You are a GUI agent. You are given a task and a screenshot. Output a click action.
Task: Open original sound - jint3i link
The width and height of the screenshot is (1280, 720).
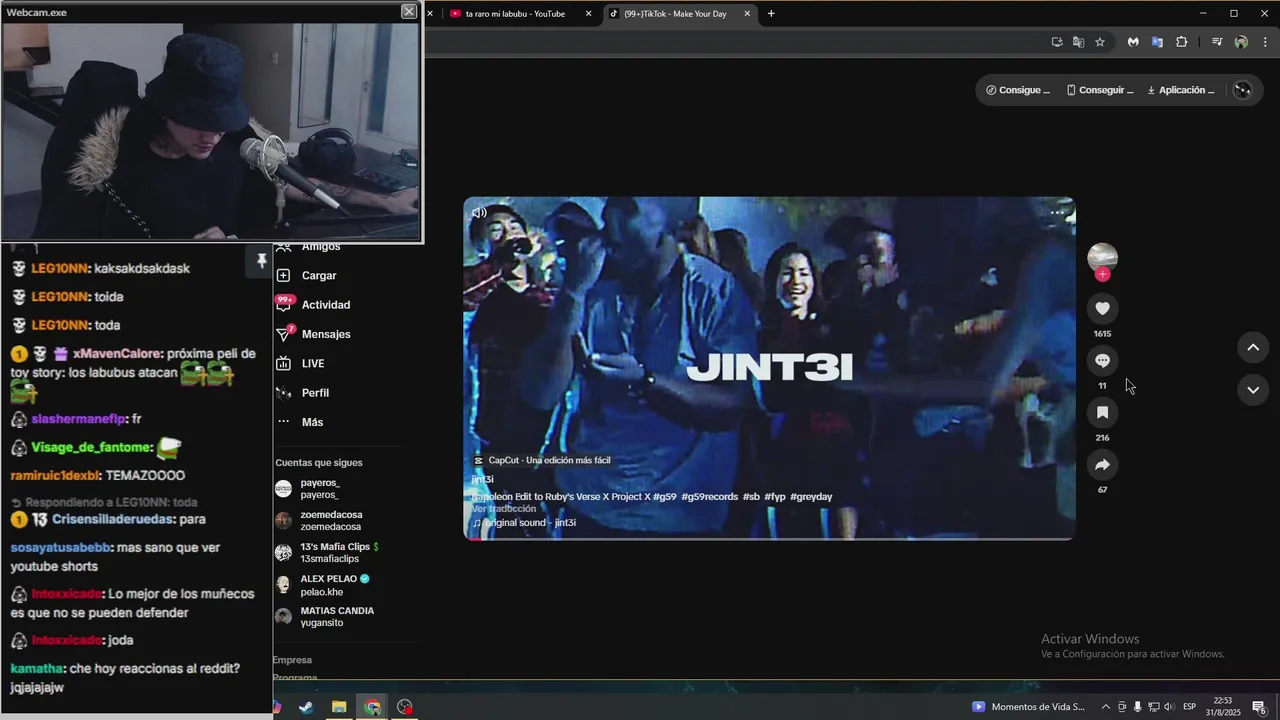[x=524, y=523]
